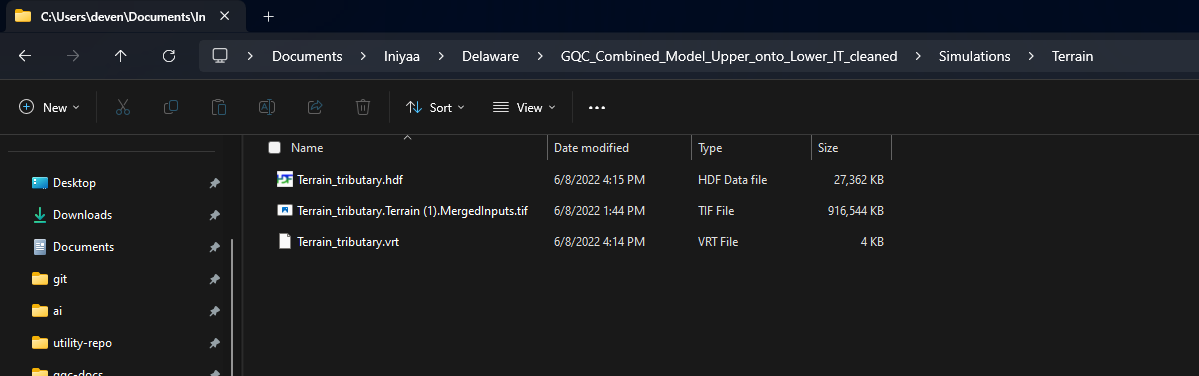The height and width of the screenshot is (376, 1199).
Task: Tick the select all checkbox
Action: [275, 147]
